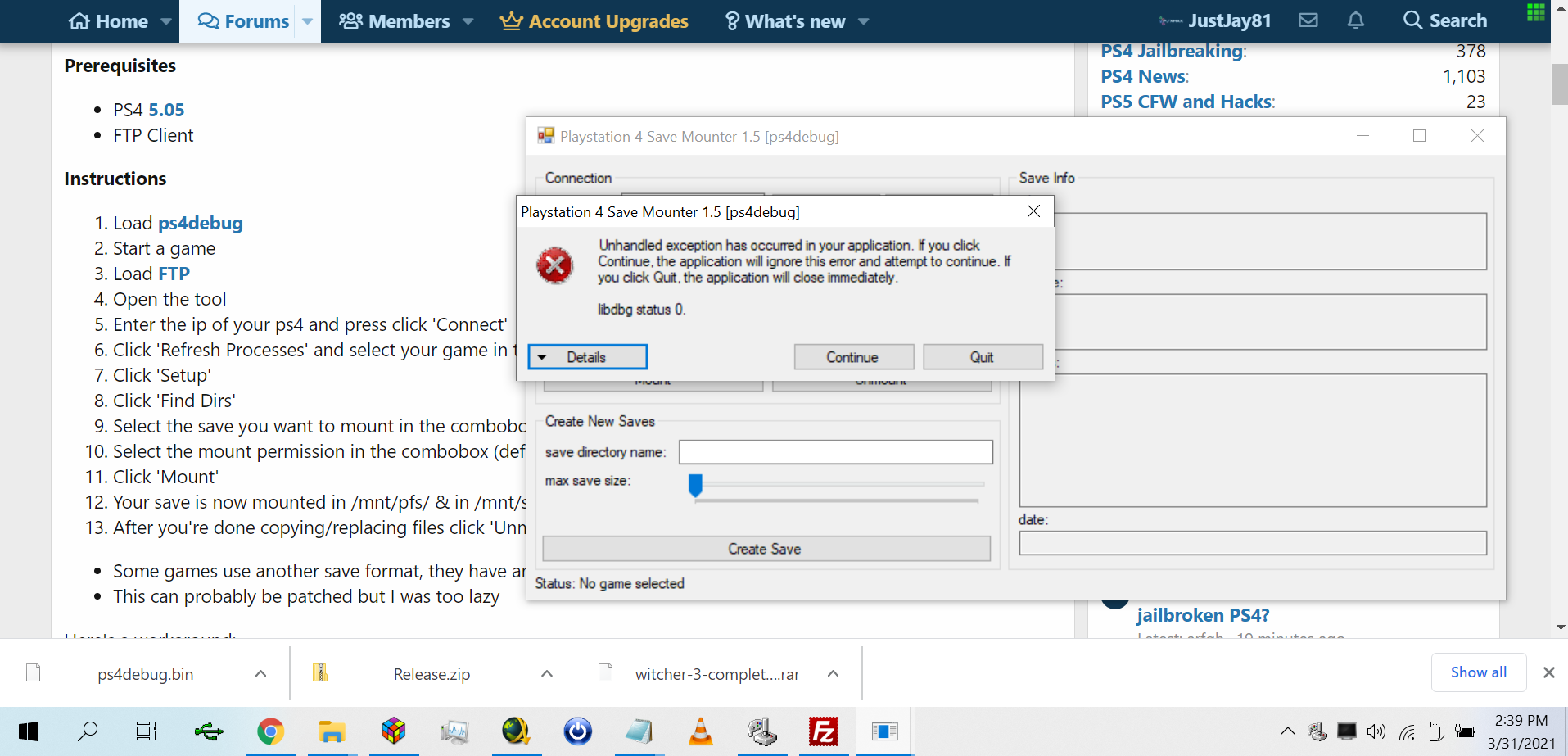This screenshot has width=1568, height=756.
Task: Click Continue in the exception dialog
Action: pyautogui.click(x=853, y=357)
